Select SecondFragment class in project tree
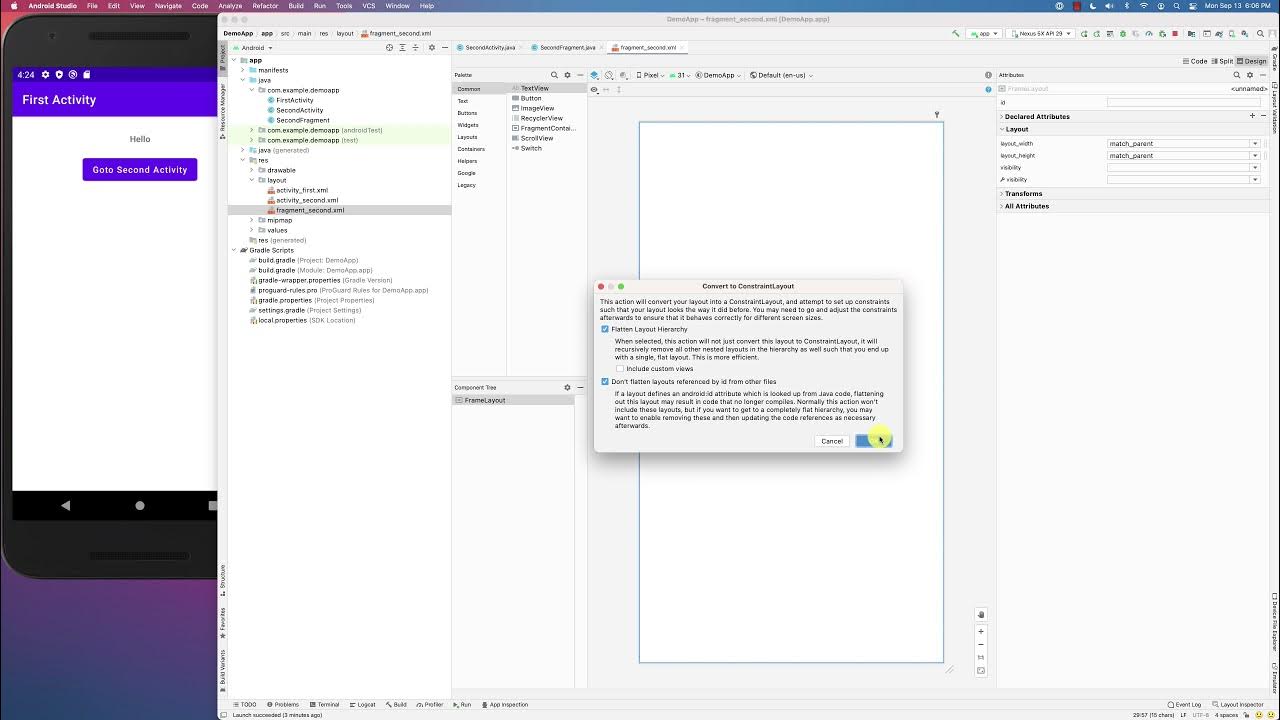This screenshot has width=1280, height=720. click(x=303, y=120)
